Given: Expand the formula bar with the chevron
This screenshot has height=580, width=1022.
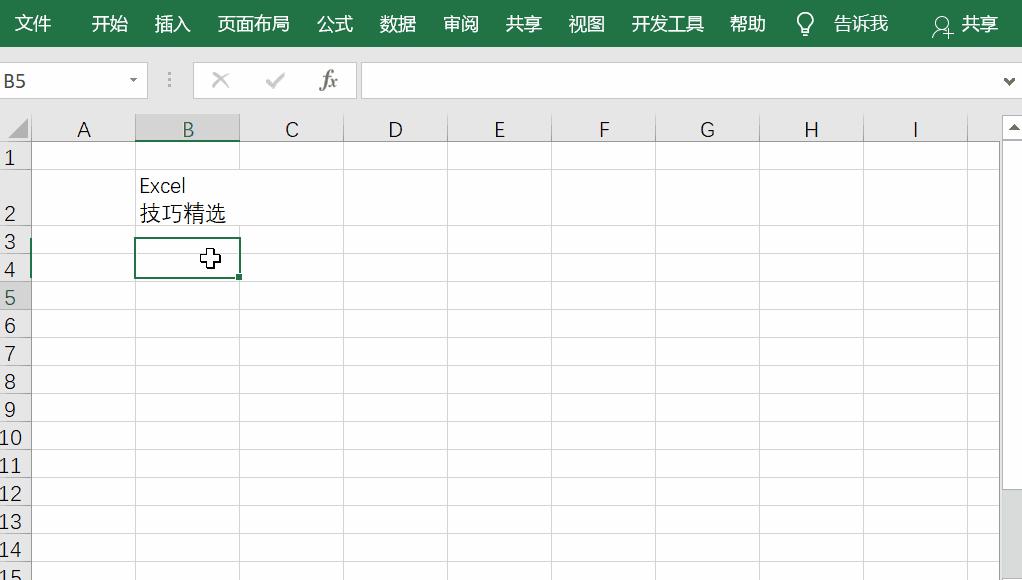Looking at the screenshot, I should tap(1011, 81).
